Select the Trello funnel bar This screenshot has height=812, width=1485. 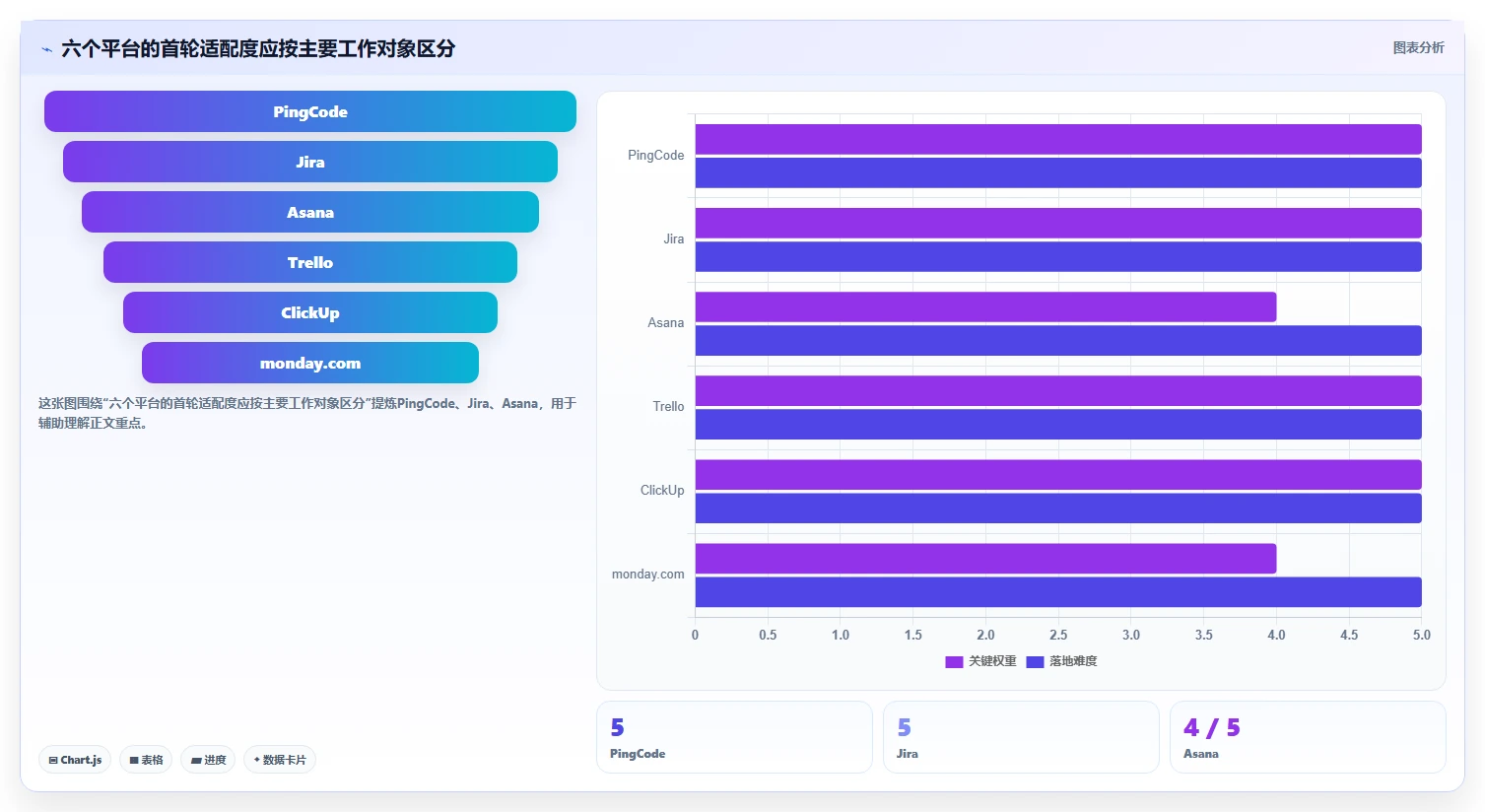click(310, 262)
